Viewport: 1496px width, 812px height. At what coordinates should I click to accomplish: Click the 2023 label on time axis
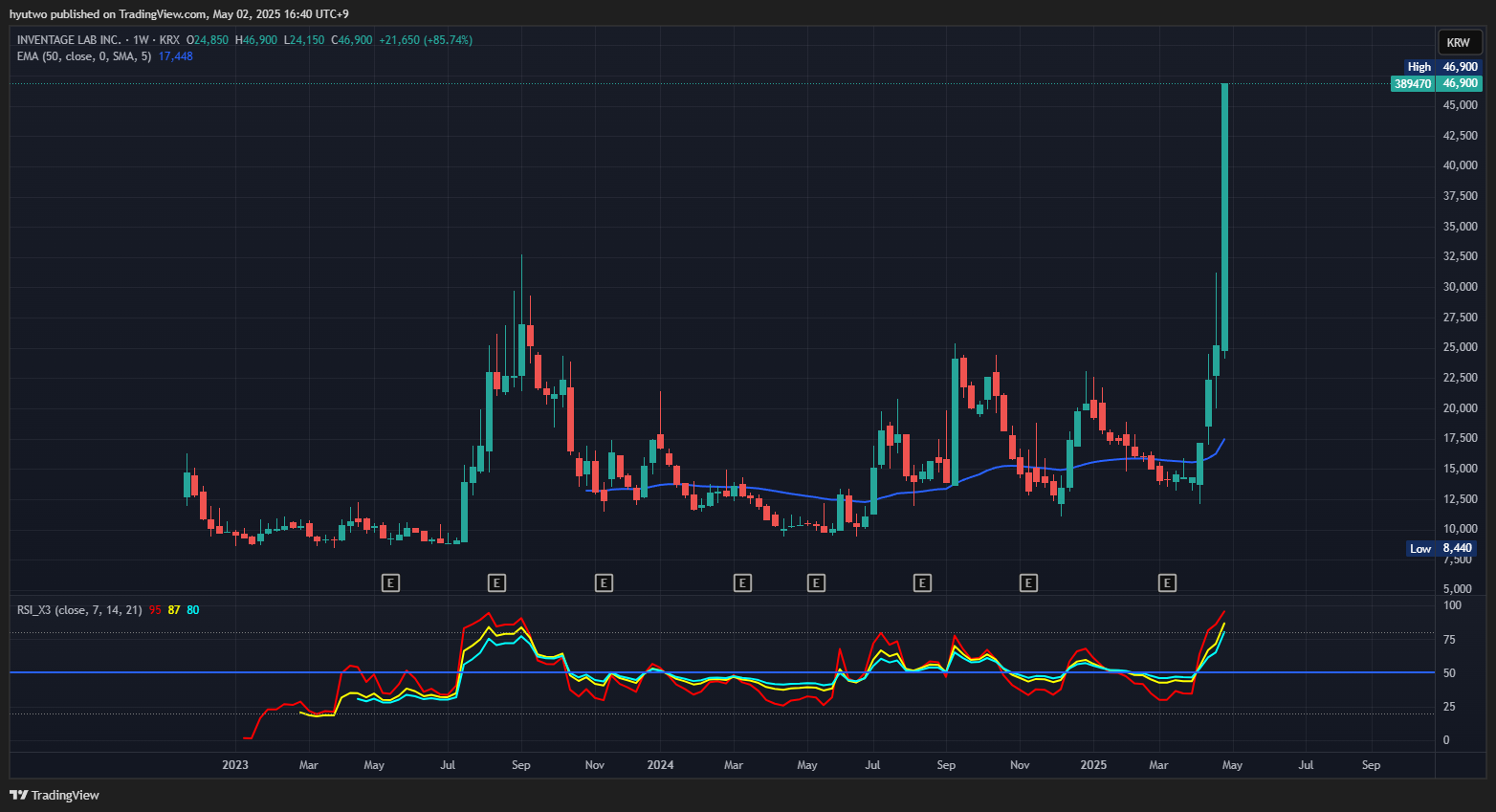235,765
